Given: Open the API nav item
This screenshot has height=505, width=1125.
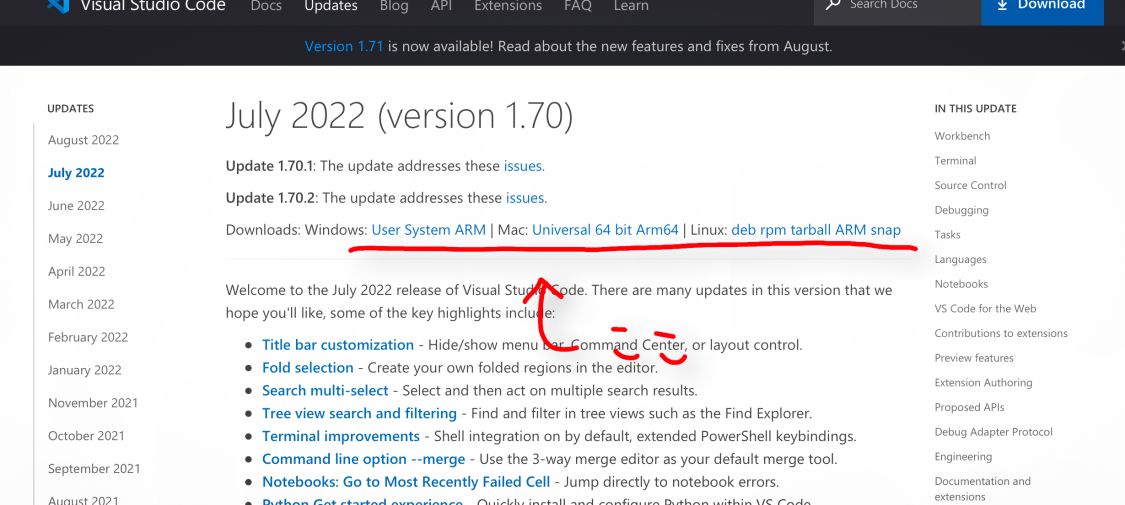Looking at the screenshot, I should (441, 6).
